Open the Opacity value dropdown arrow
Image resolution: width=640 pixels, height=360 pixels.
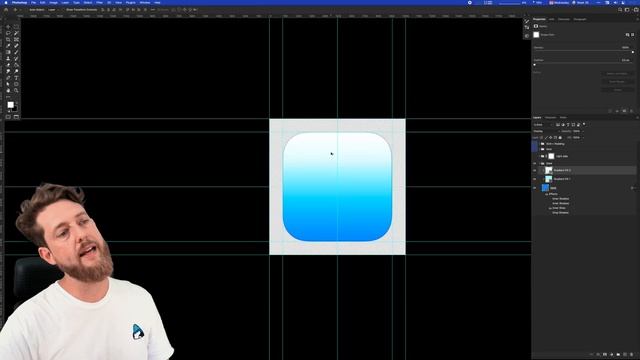(x=583, y=131)
